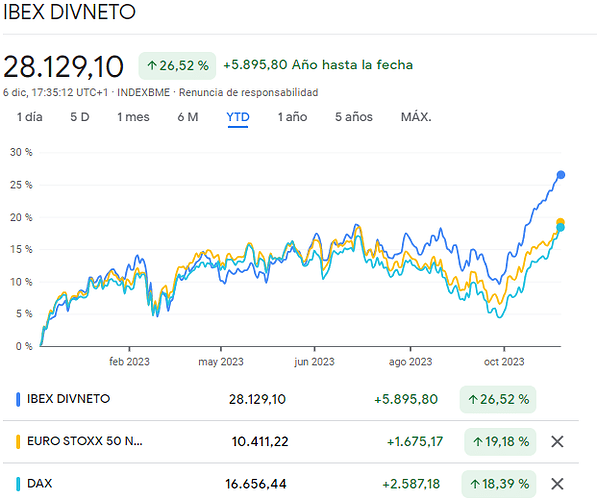
Task: Switch to 6 M range
Action: 188,117
